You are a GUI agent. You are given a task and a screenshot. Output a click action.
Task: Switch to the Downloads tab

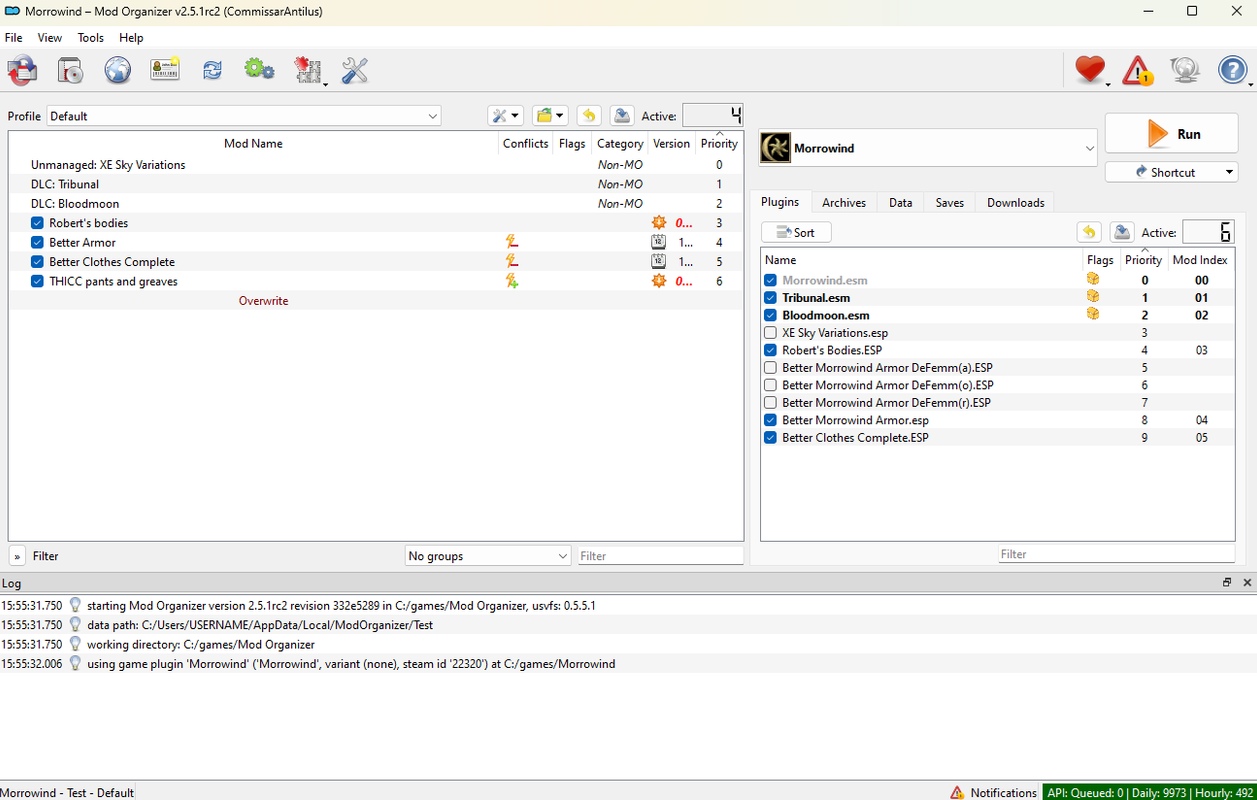pyautogui.click(x=1015, y=203)
